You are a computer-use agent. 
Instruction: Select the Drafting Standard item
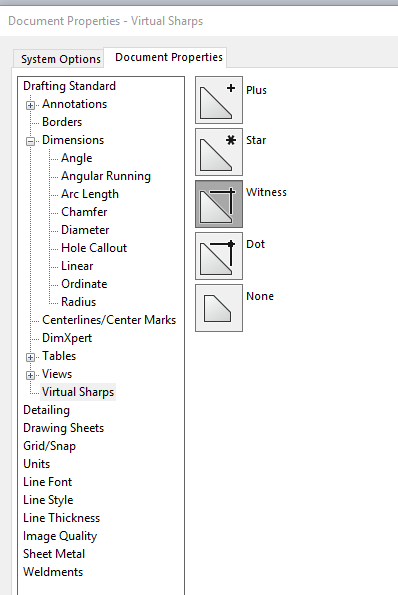pos(69,86)
